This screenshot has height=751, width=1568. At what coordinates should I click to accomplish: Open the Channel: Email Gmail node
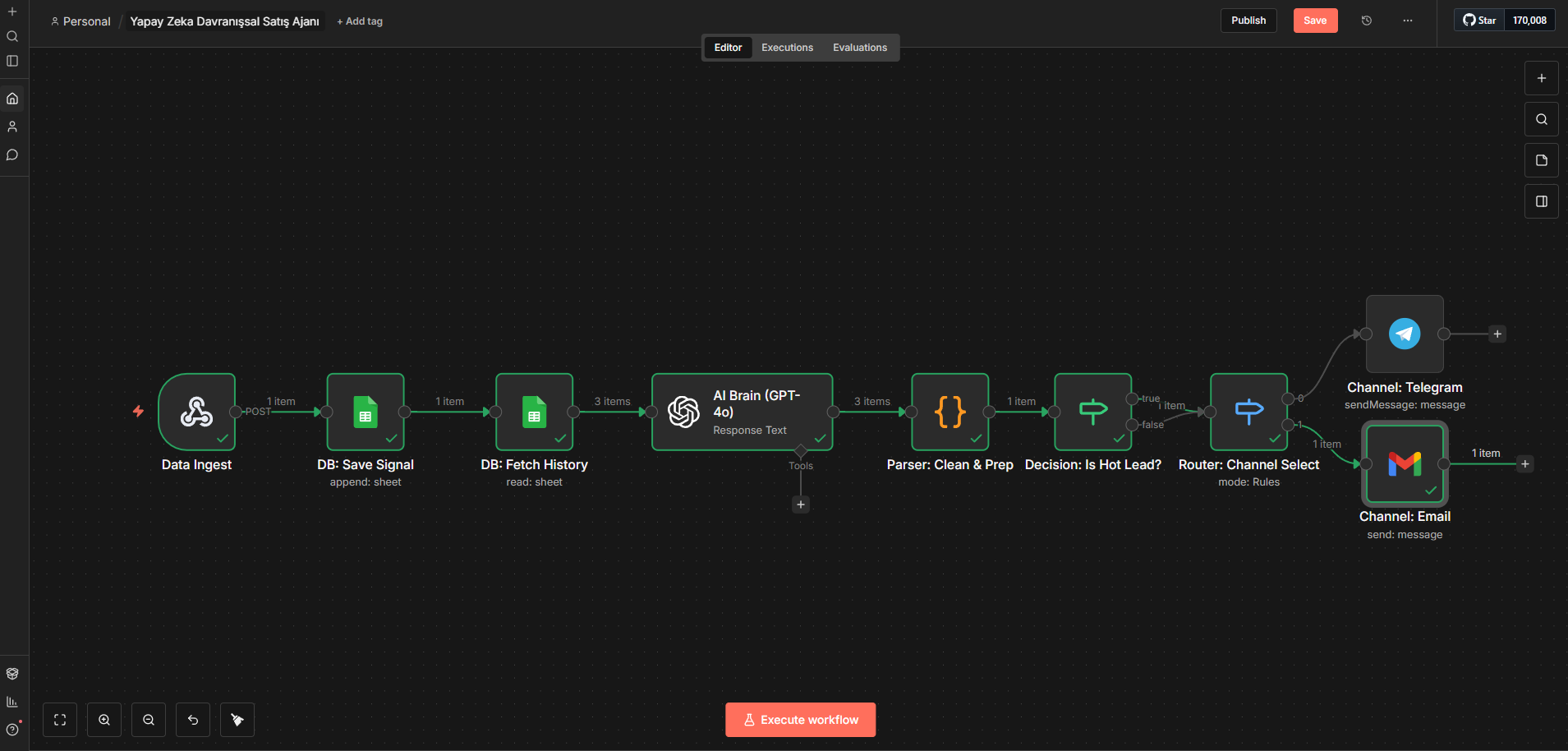tap(1405, 463)
